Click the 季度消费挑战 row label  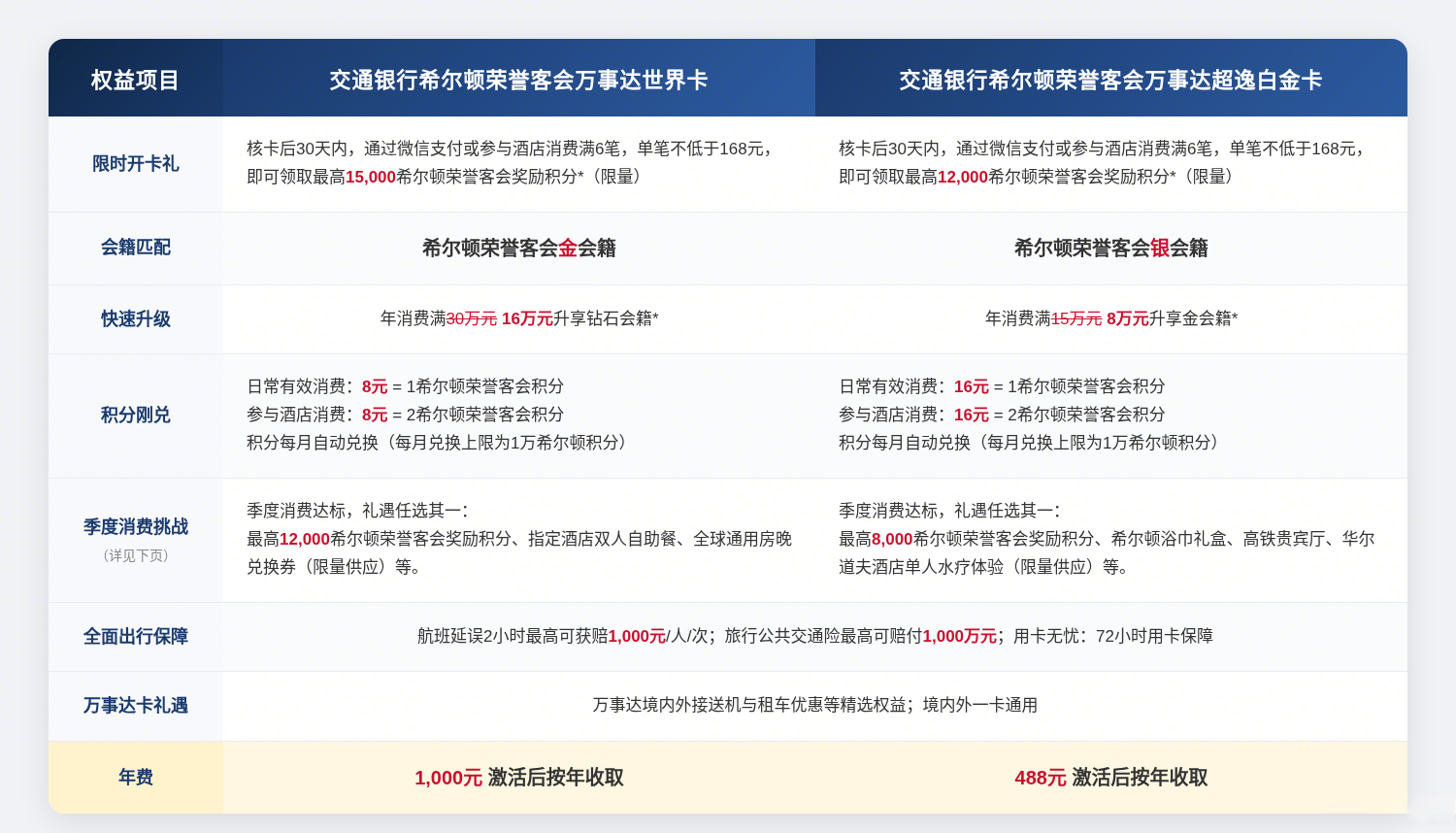pos(135,527)
